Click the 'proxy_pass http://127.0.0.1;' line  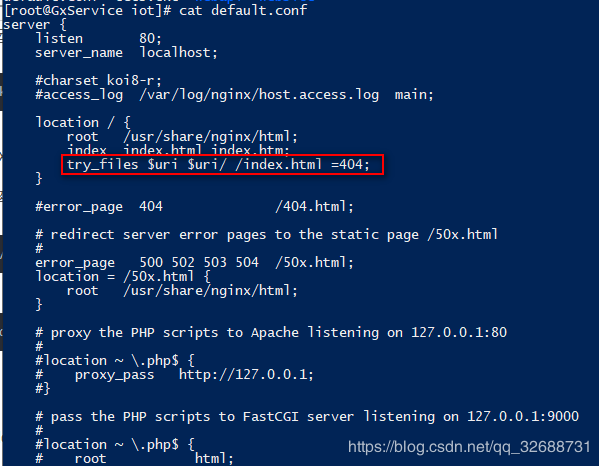tap(194, 375)
